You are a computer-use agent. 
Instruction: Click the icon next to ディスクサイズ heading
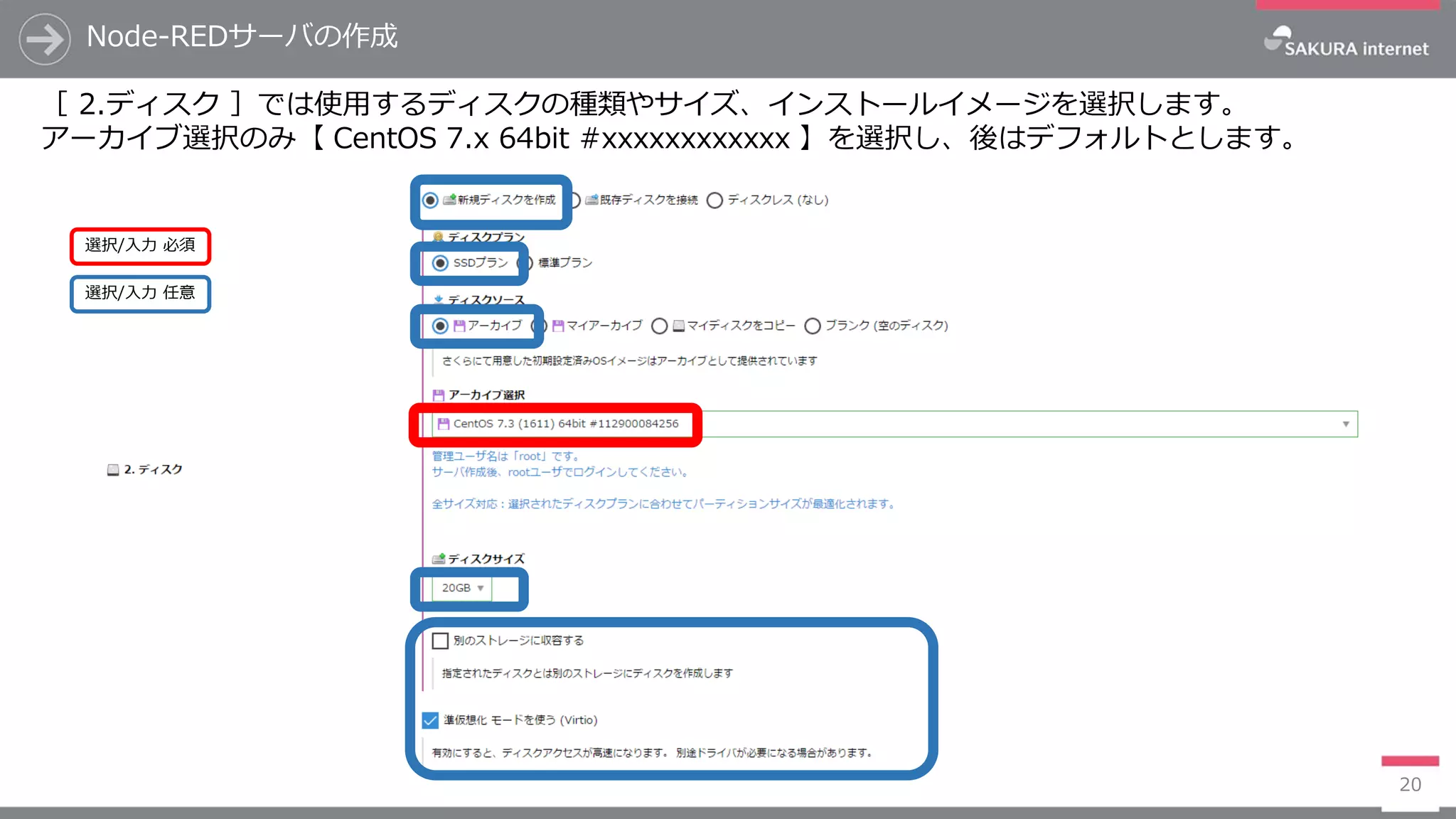(x=439, y=559)
